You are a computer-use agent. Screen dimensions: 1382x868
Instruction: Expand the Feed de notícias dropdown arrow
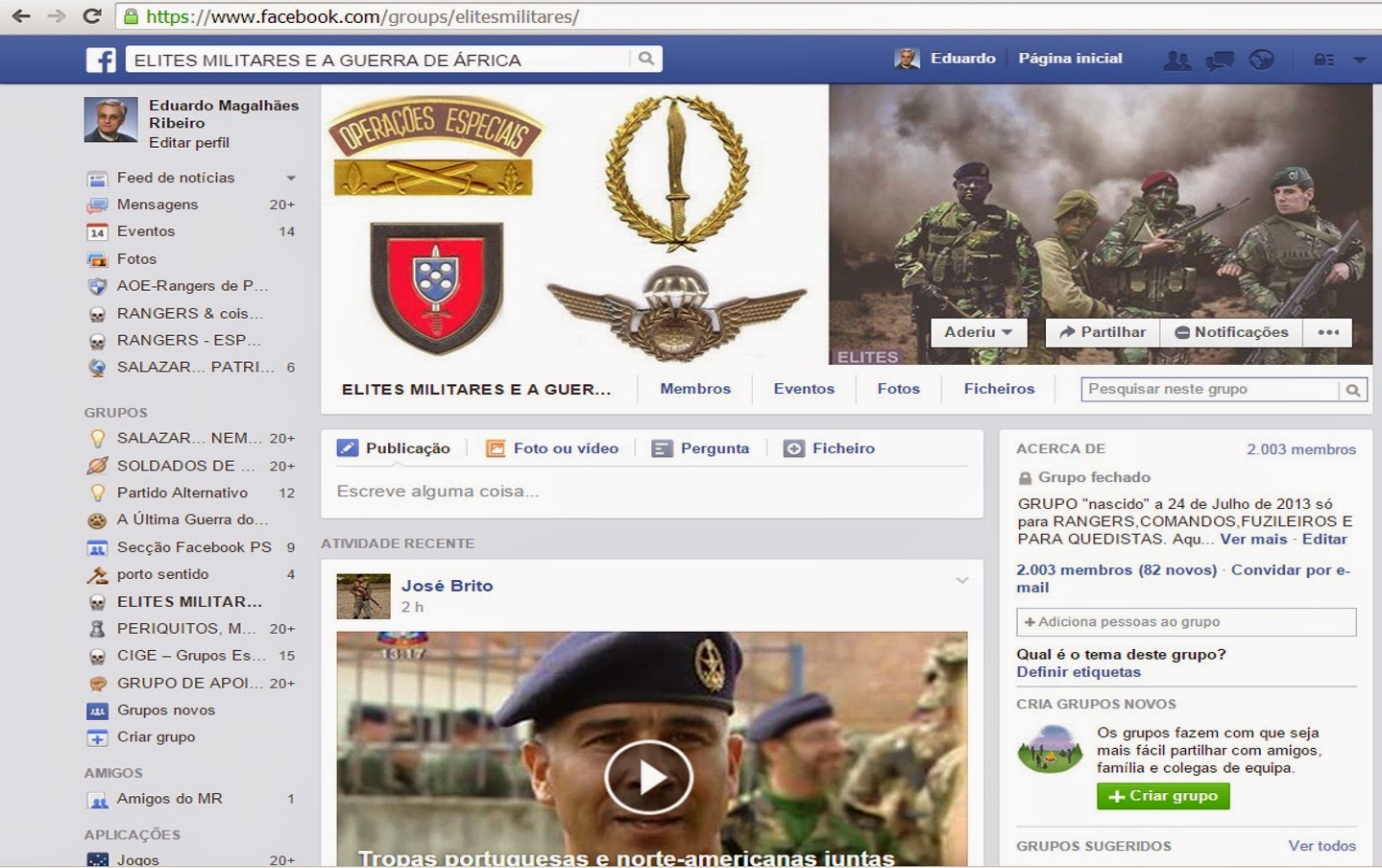(291, 178)
